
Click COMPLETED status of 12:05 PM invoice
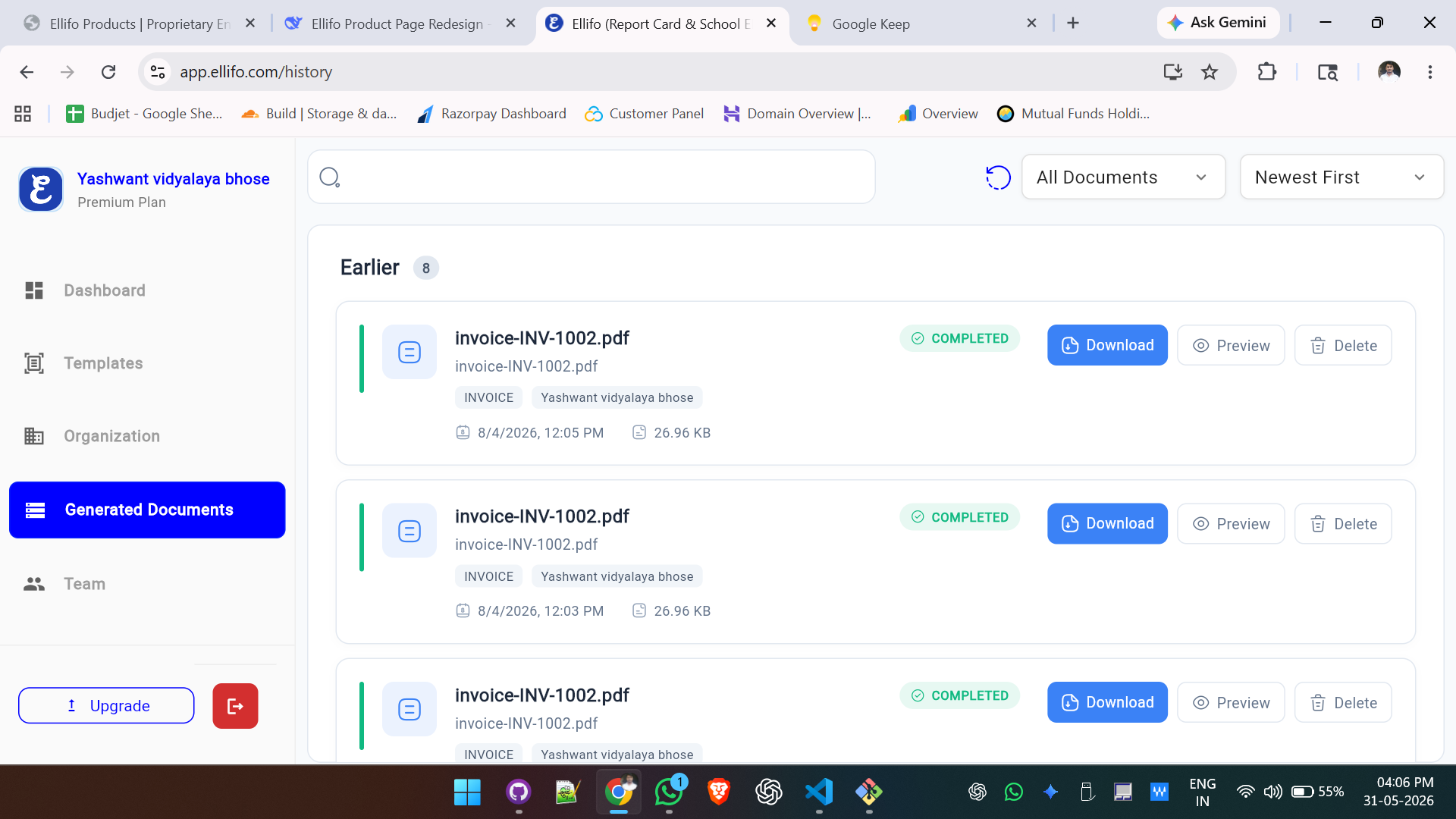[959, 338]
